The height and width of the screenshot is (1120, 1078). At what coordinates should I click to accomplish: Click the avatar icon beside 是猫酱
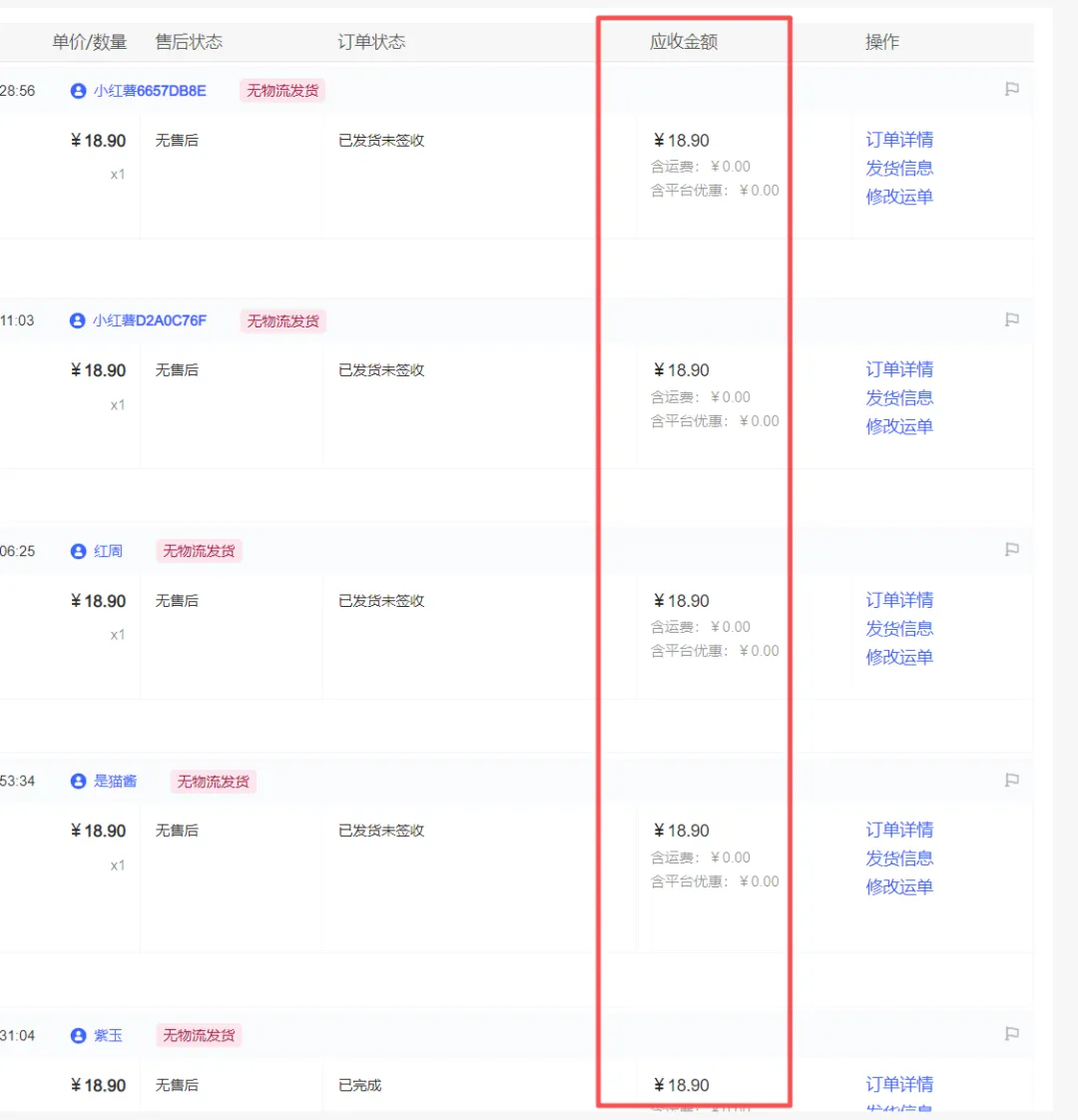click(x=77, y=781)
